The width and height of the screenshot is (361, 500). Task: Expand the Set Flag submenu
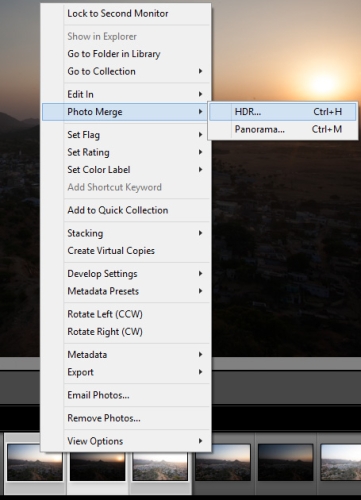126,135
